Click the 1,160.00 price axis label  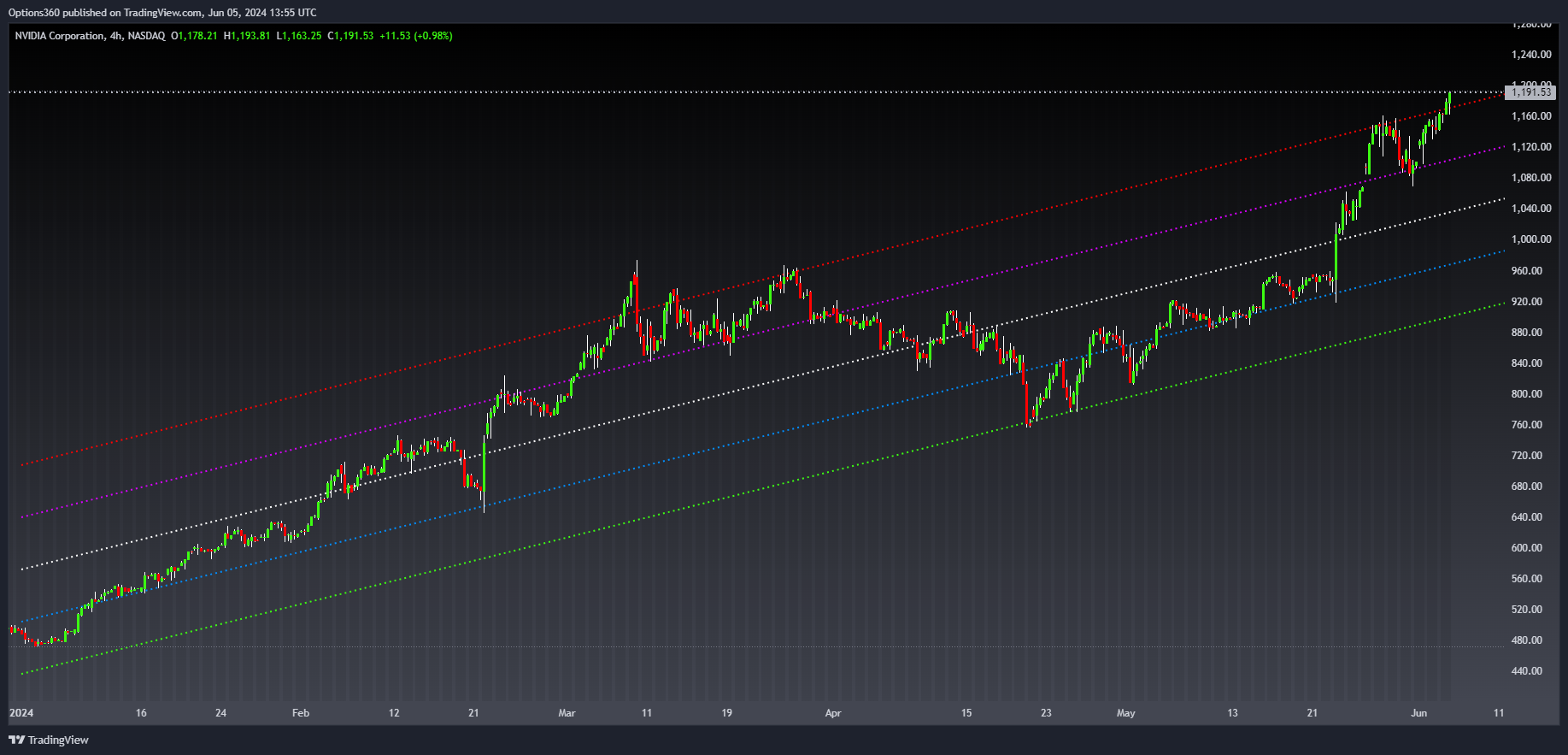click(1531, 116)
